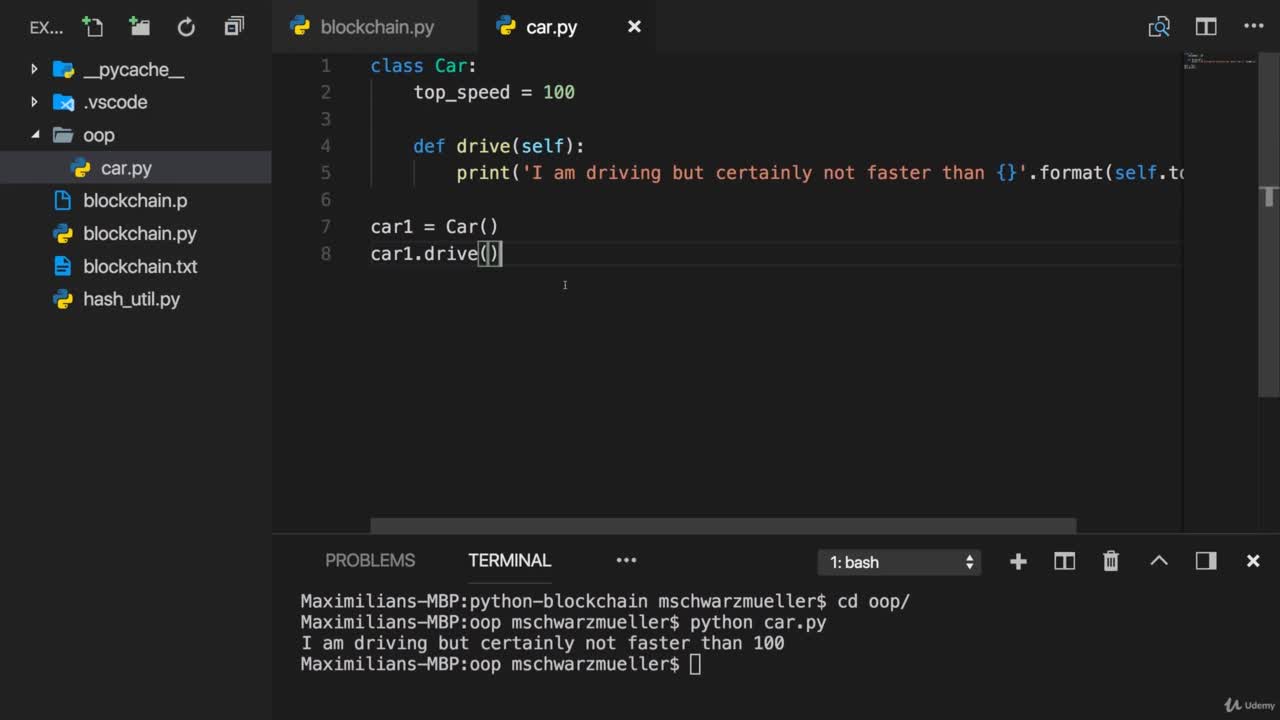Image resolution: width=1280 pixels, height=720 pixels.
Task: Click the 'car1 = Car()' line
Action: coord(434,227)
